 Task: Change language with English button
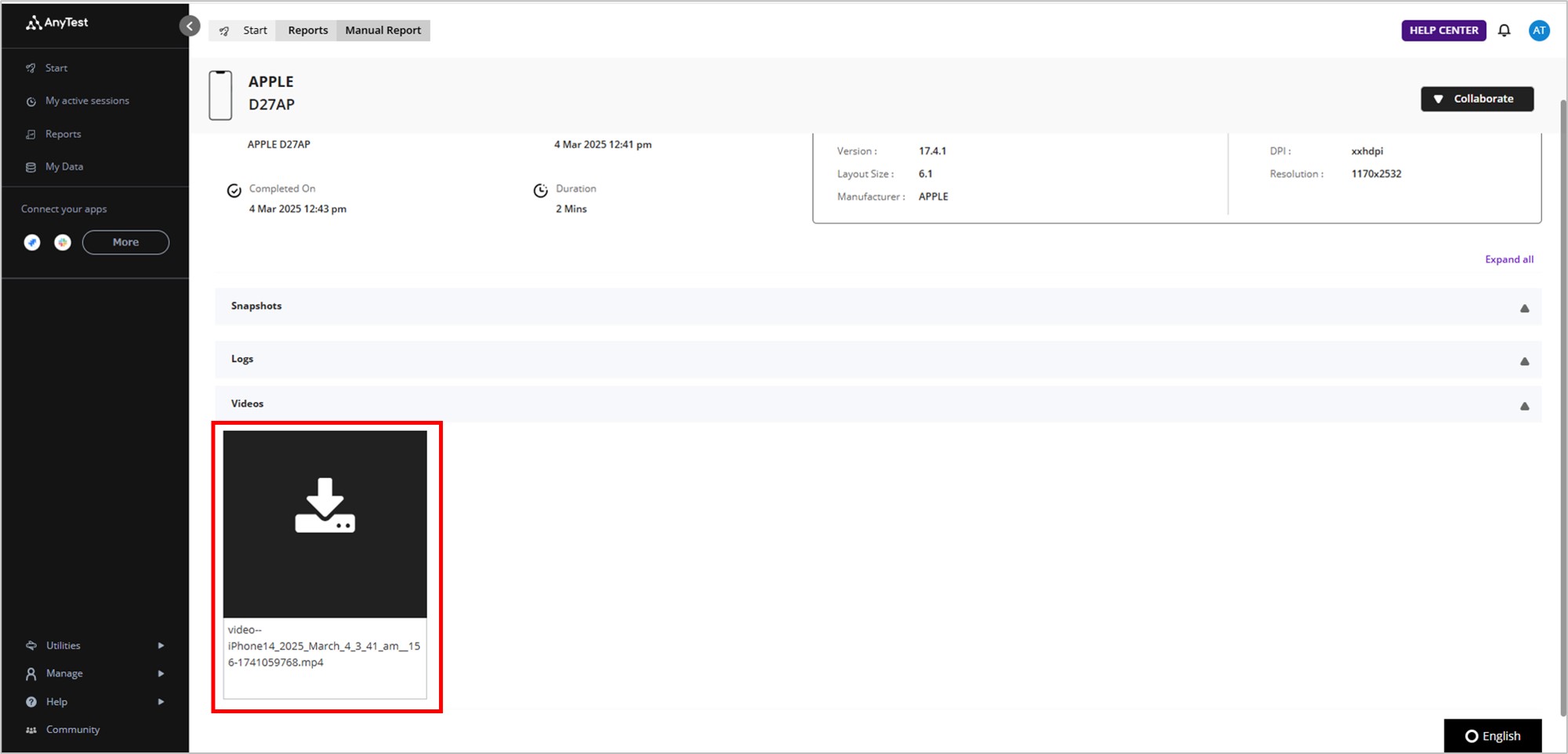click(x=1493, y=736)
